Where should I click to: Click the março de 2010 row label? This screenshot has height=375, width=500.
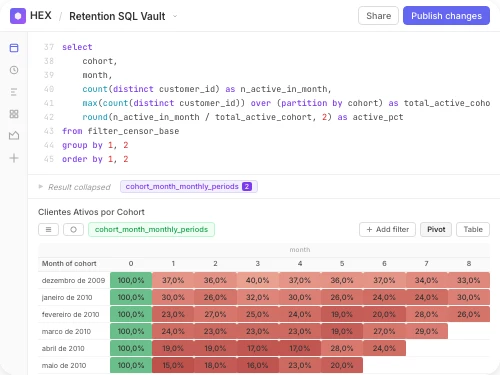coord(66,331)
